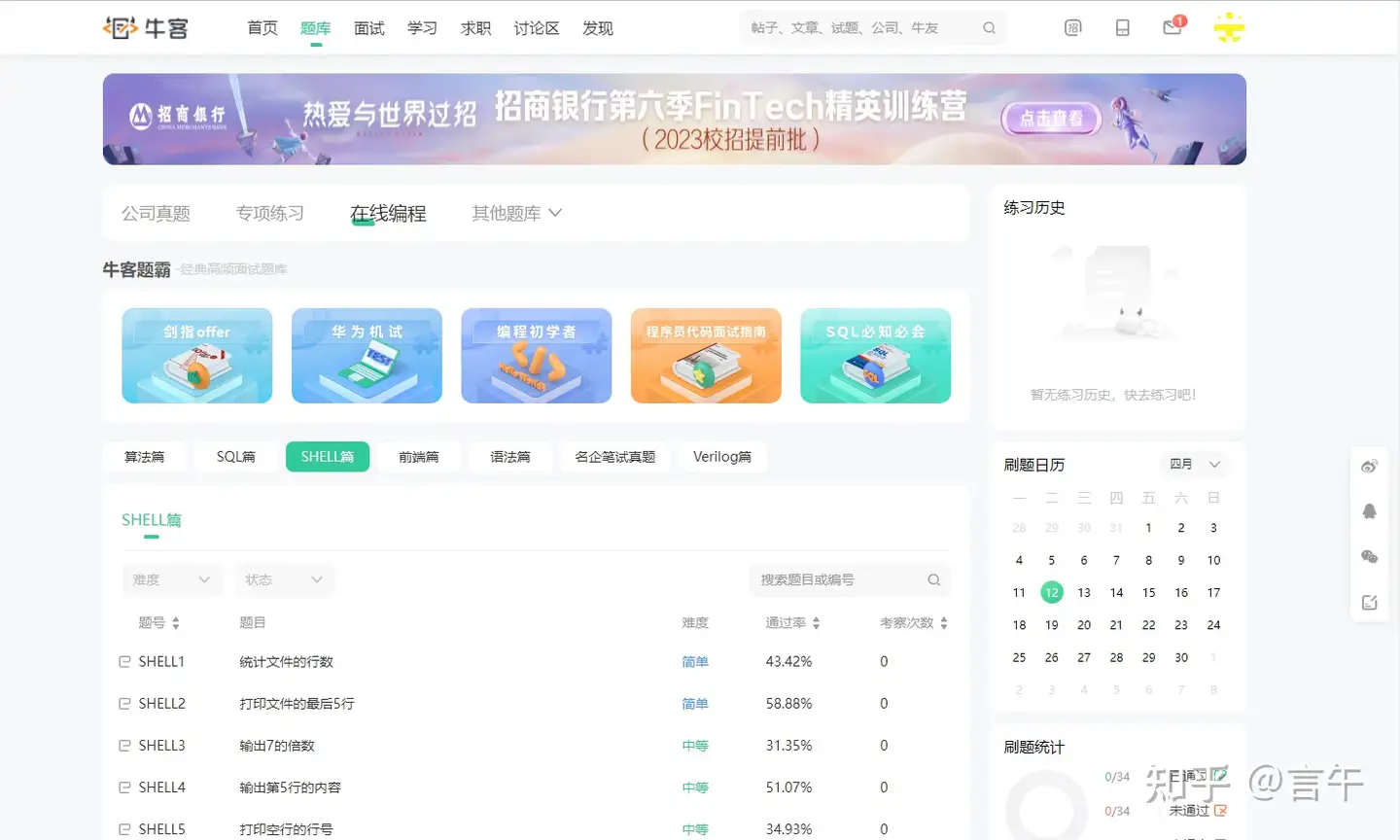Open the message notification icon with badge

click(x=1172, y=27)
